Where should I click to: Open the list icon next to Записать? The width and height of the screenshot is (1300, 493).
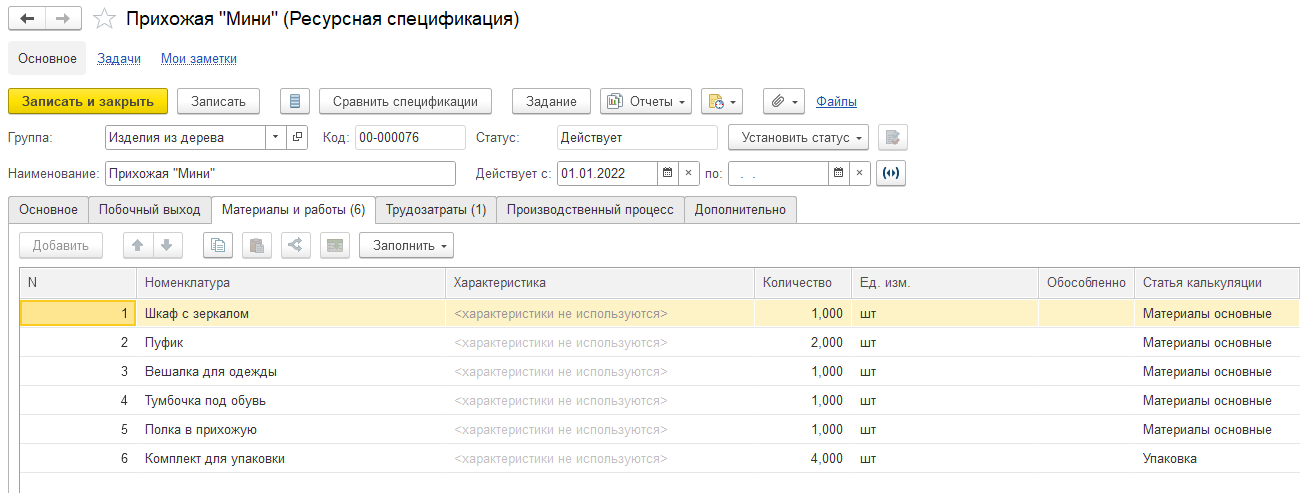tap(294, 101)
